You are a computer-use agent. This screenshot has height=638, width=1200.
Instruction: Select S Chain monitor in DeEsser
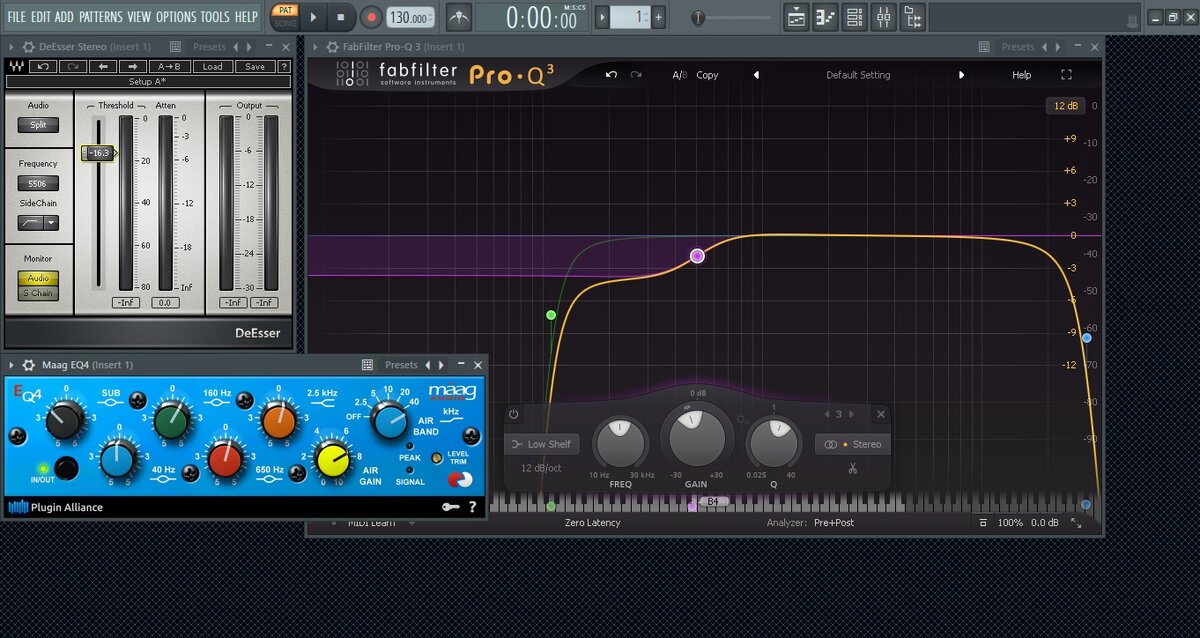38,293
